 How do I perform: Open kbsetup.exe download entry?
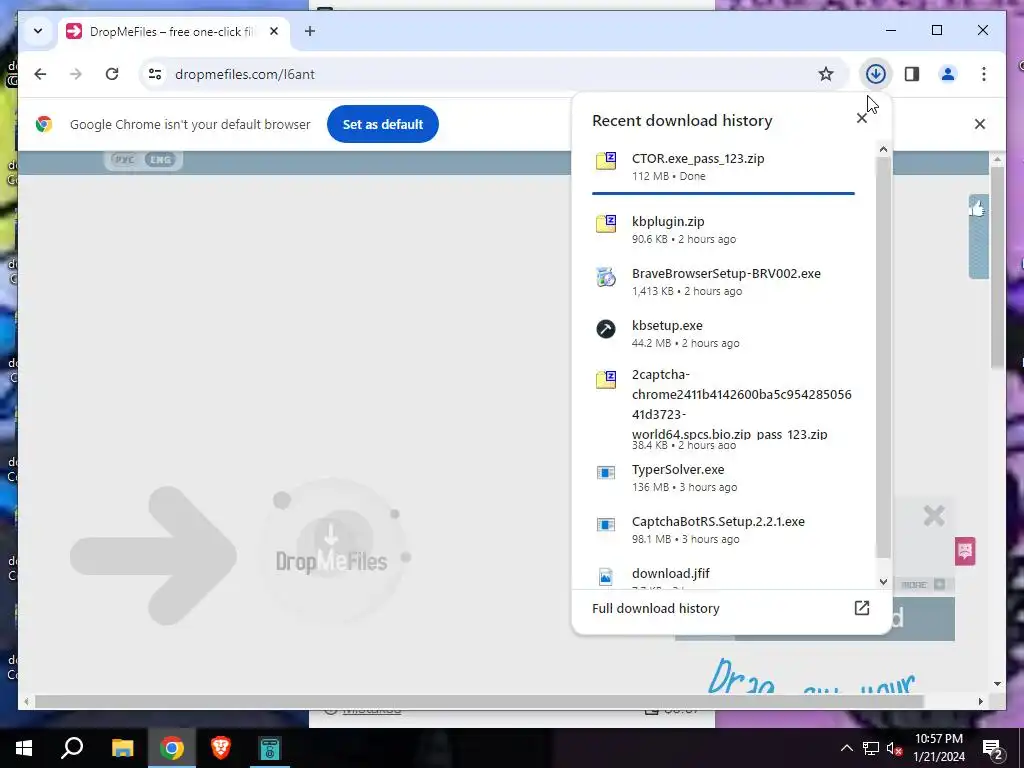[x=724, y=334]
